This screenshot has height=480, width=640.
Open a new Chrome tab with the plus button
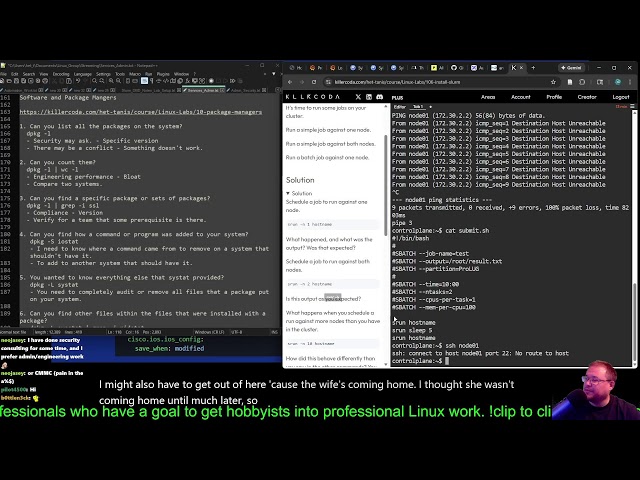pos(533,68)
